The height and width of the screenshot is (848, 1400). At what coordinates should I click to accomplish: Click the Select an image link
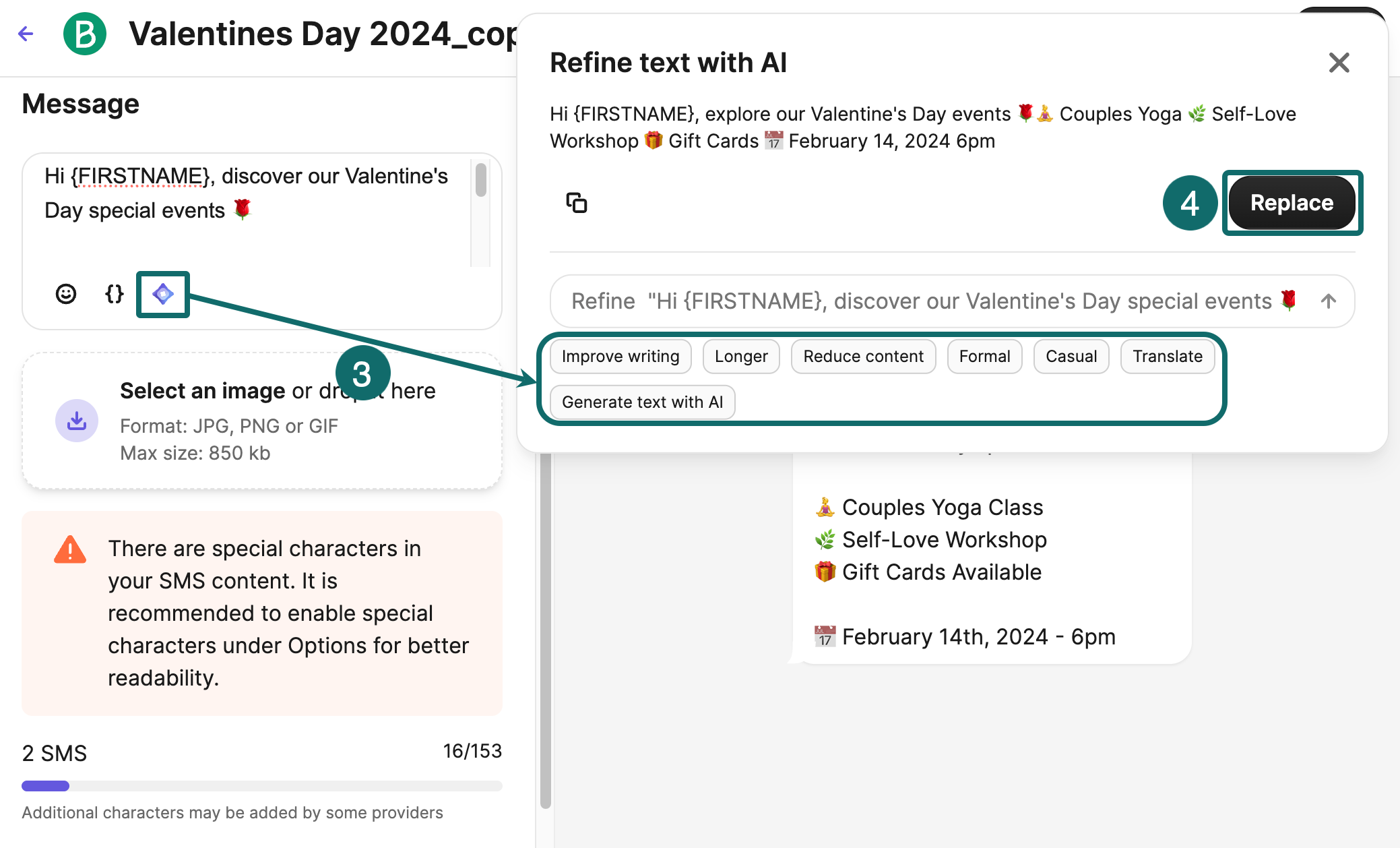coord(203,391)
